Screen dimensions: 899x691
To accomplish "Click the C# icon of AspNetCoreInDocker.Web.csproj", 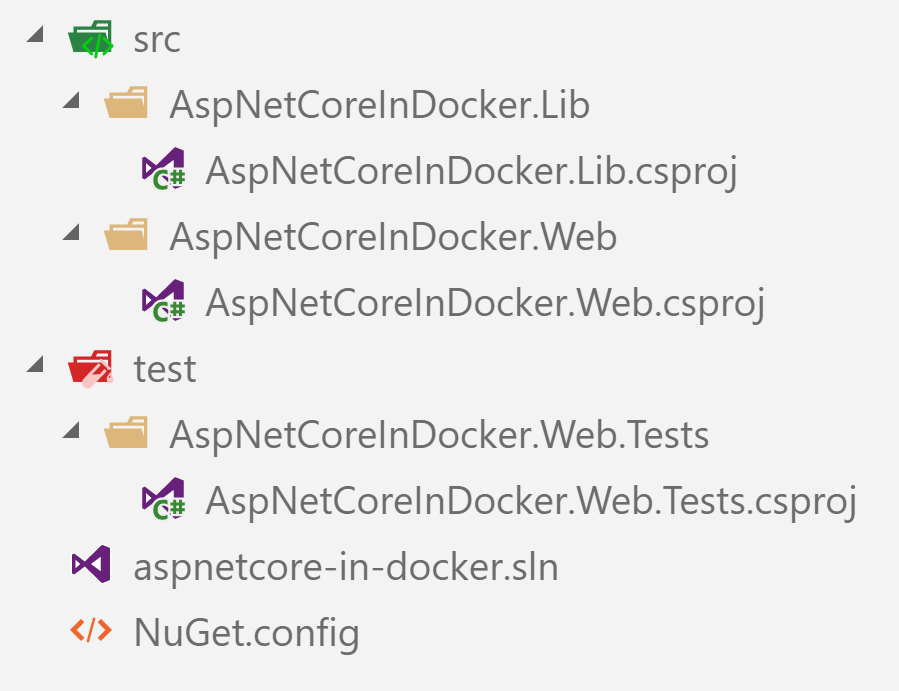I will pos(164,301).
